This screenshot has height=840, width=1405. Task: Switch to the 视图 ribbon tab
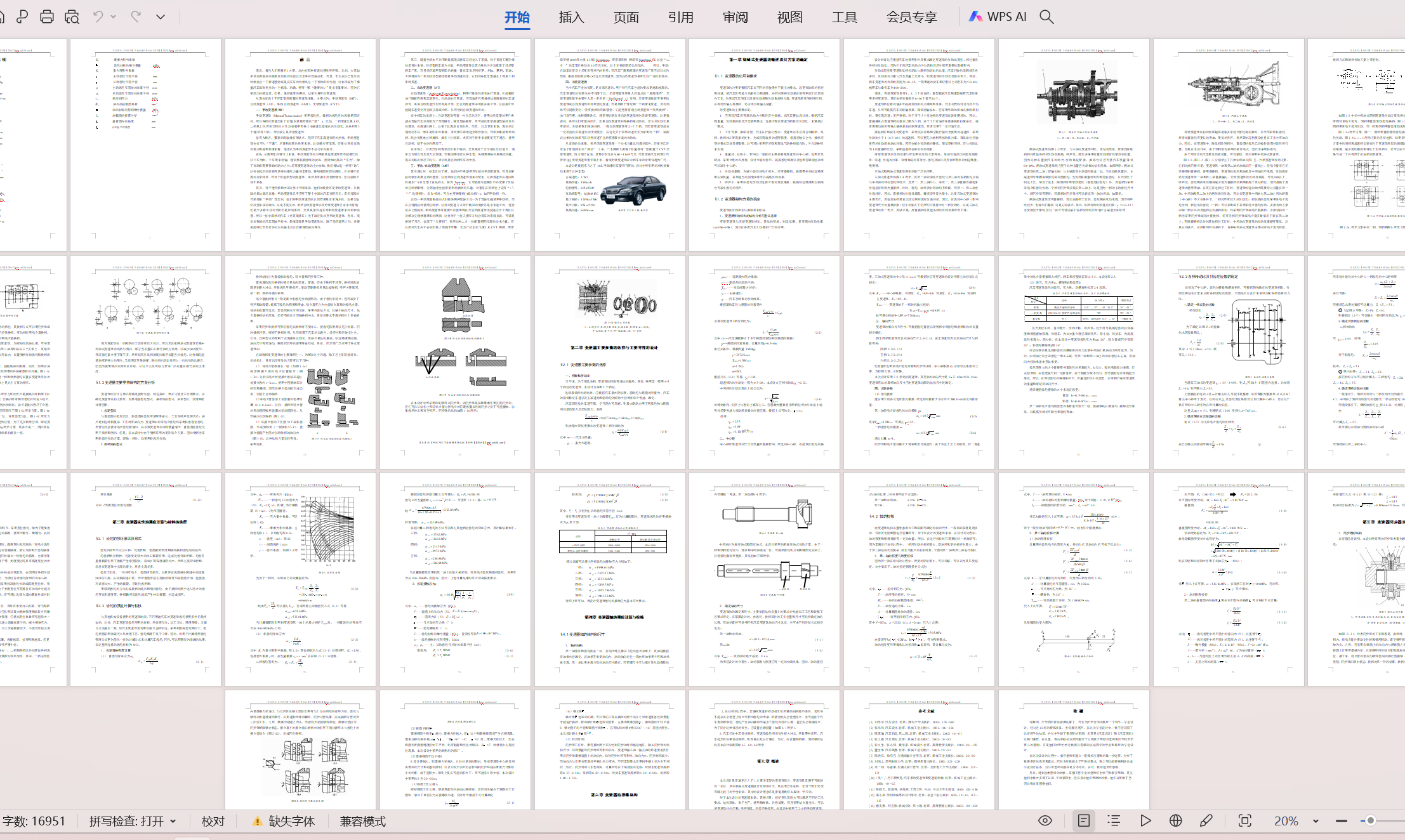[x=790, y=17]
